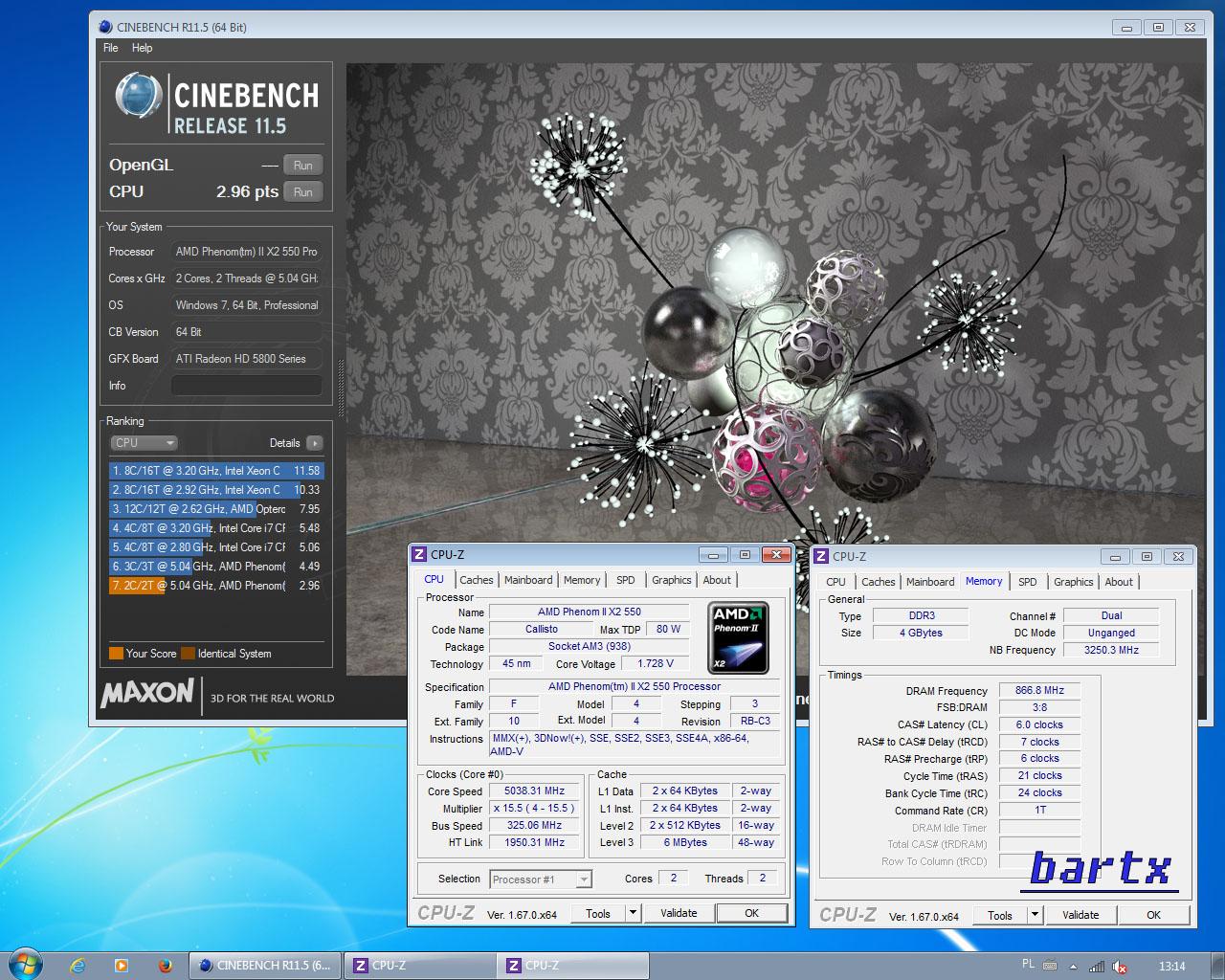Click Validate in right CPU-Z

tap(1080, 915)
